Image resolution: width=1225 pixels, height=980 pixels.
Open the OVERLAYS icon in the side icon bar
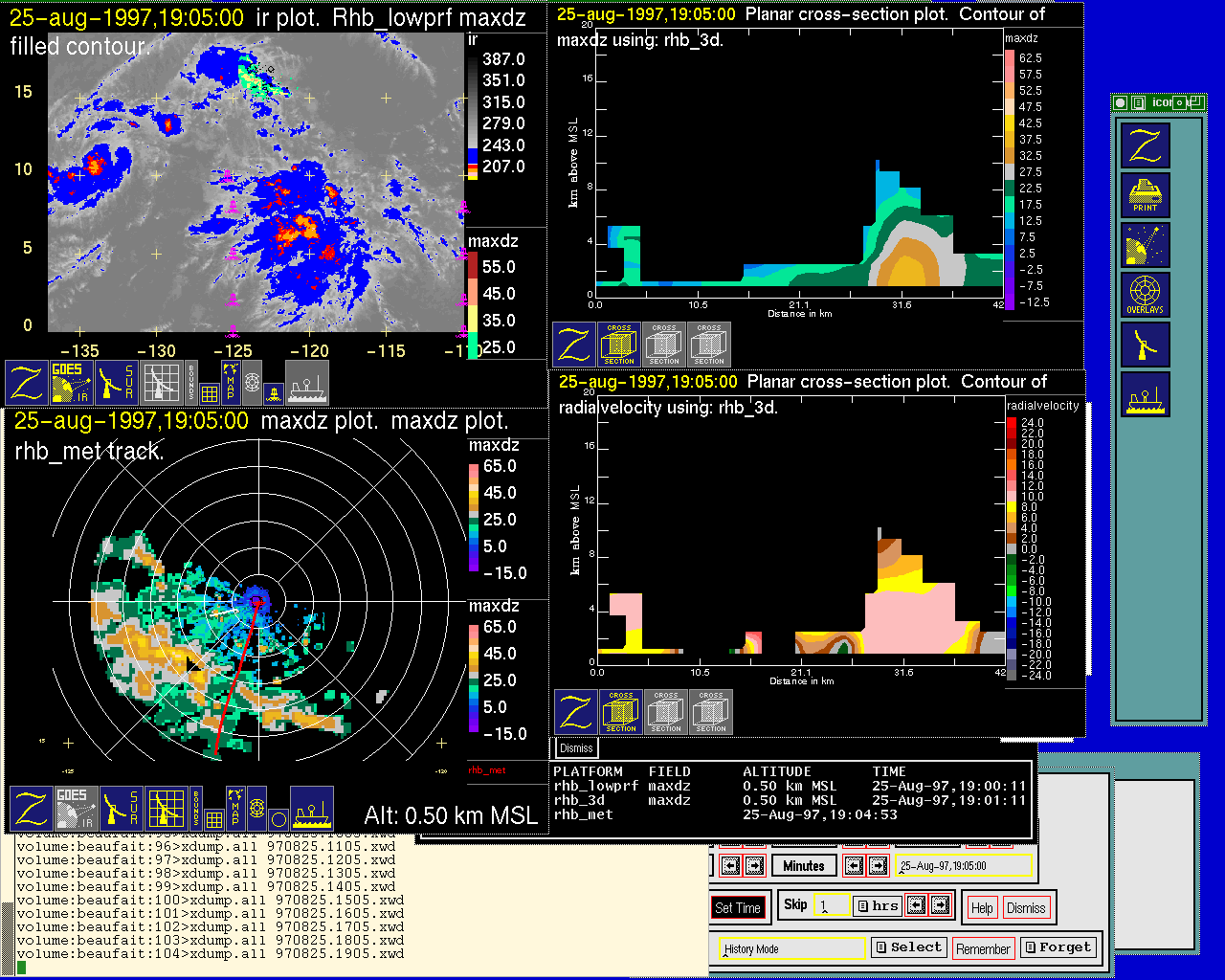(x=1146, y=295)
